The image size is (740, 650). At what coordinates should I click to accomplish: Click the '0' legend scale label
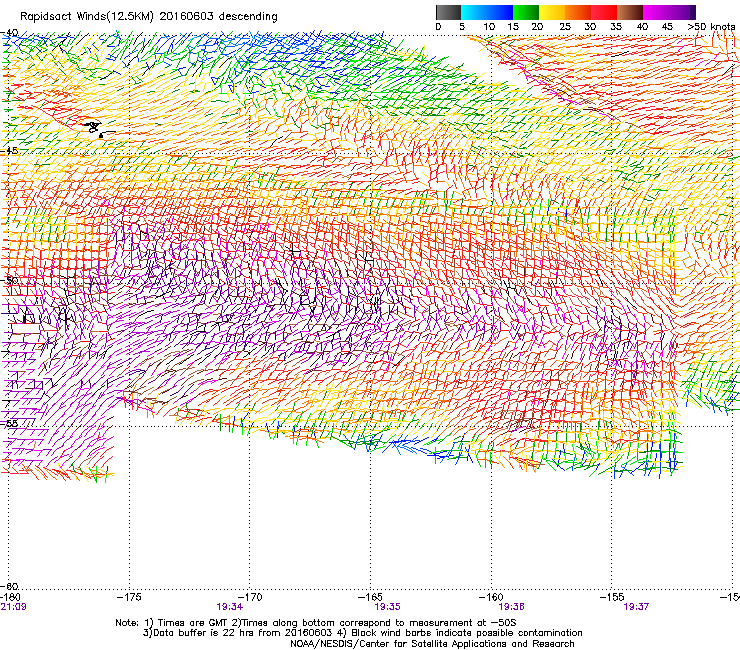tap(438, 27)
